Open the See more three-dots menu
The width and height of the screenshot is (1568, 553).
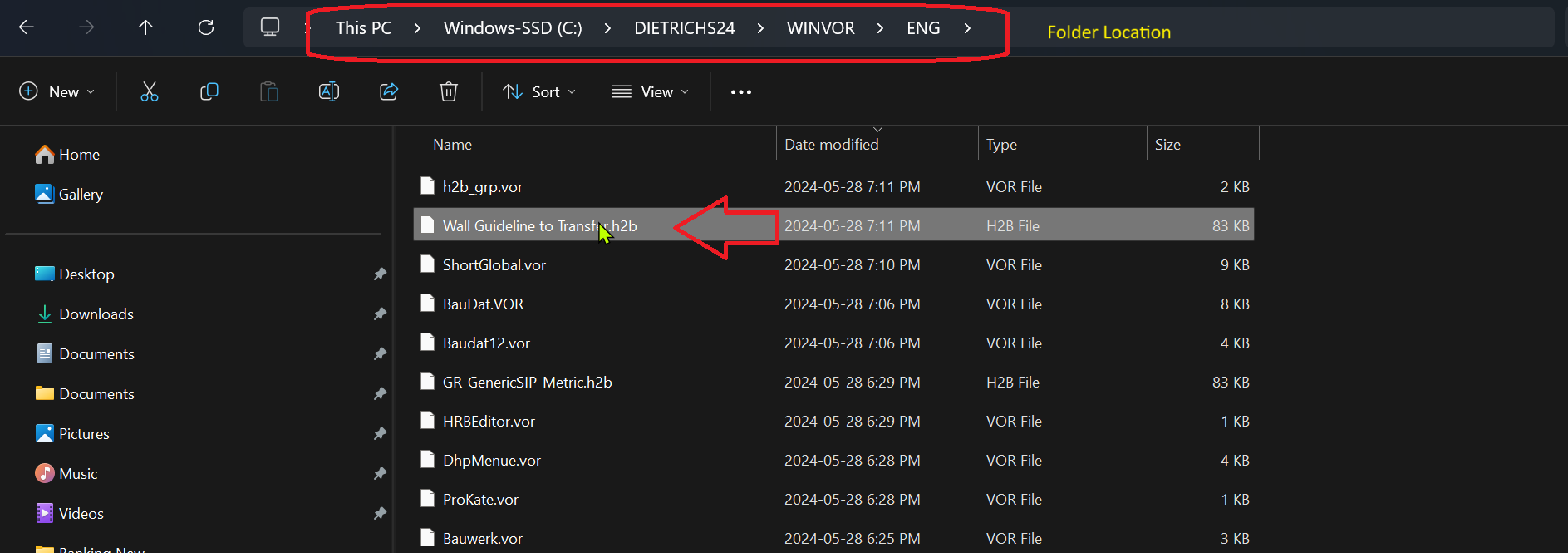pyautogui.click(x=740, y=92)
